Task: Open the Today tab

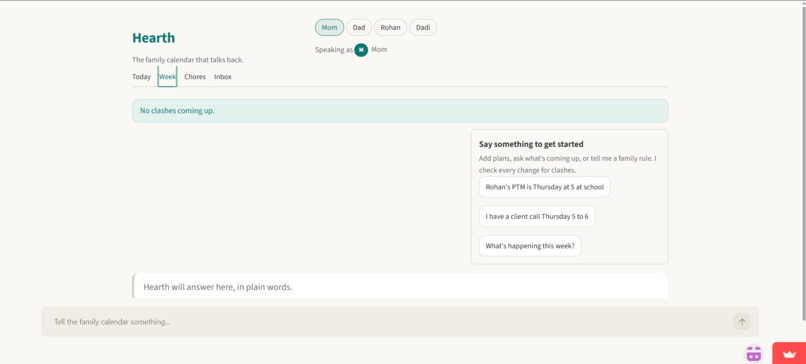Action: [x=141, y=77]
